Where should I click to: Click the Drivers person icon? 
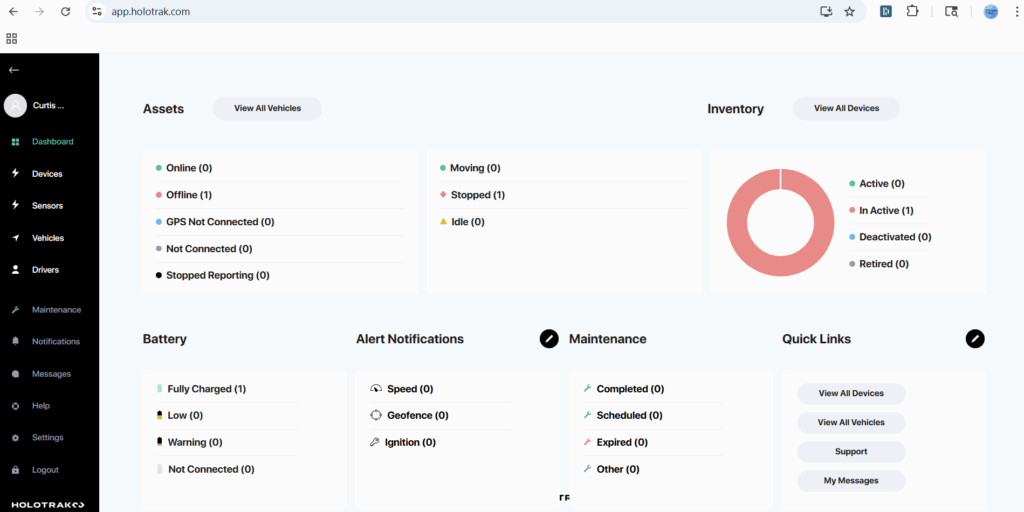click(16, 270)
